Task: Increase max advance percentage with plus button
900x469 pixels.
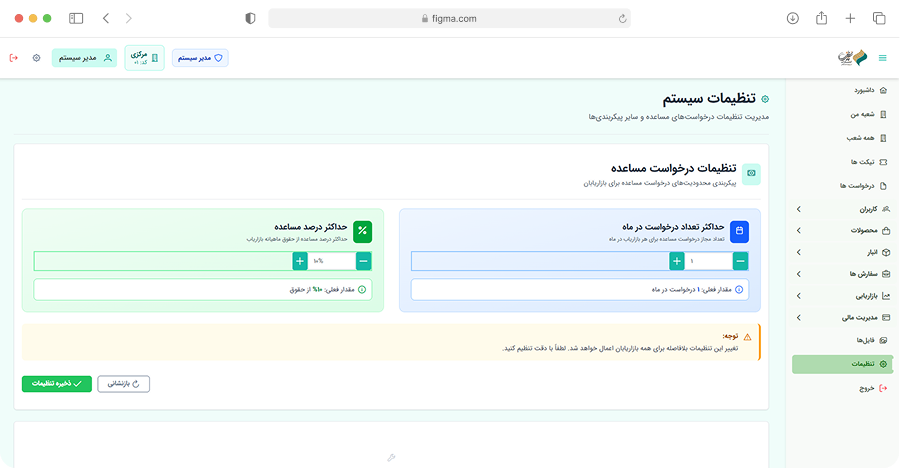Action: [x=300, y=261]
